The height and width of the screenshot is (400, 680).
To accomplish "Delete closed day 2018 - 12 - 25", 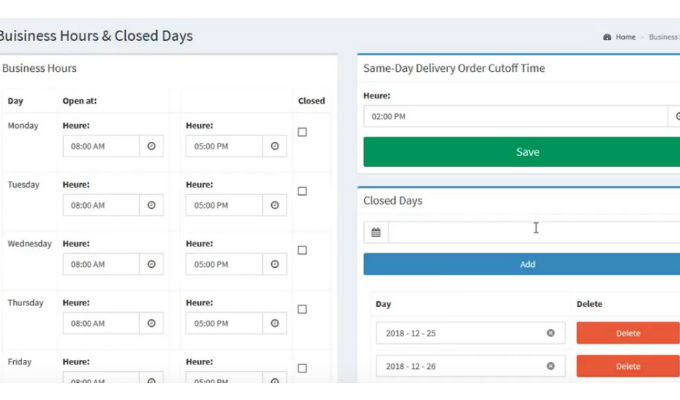I will click(628, 333).
